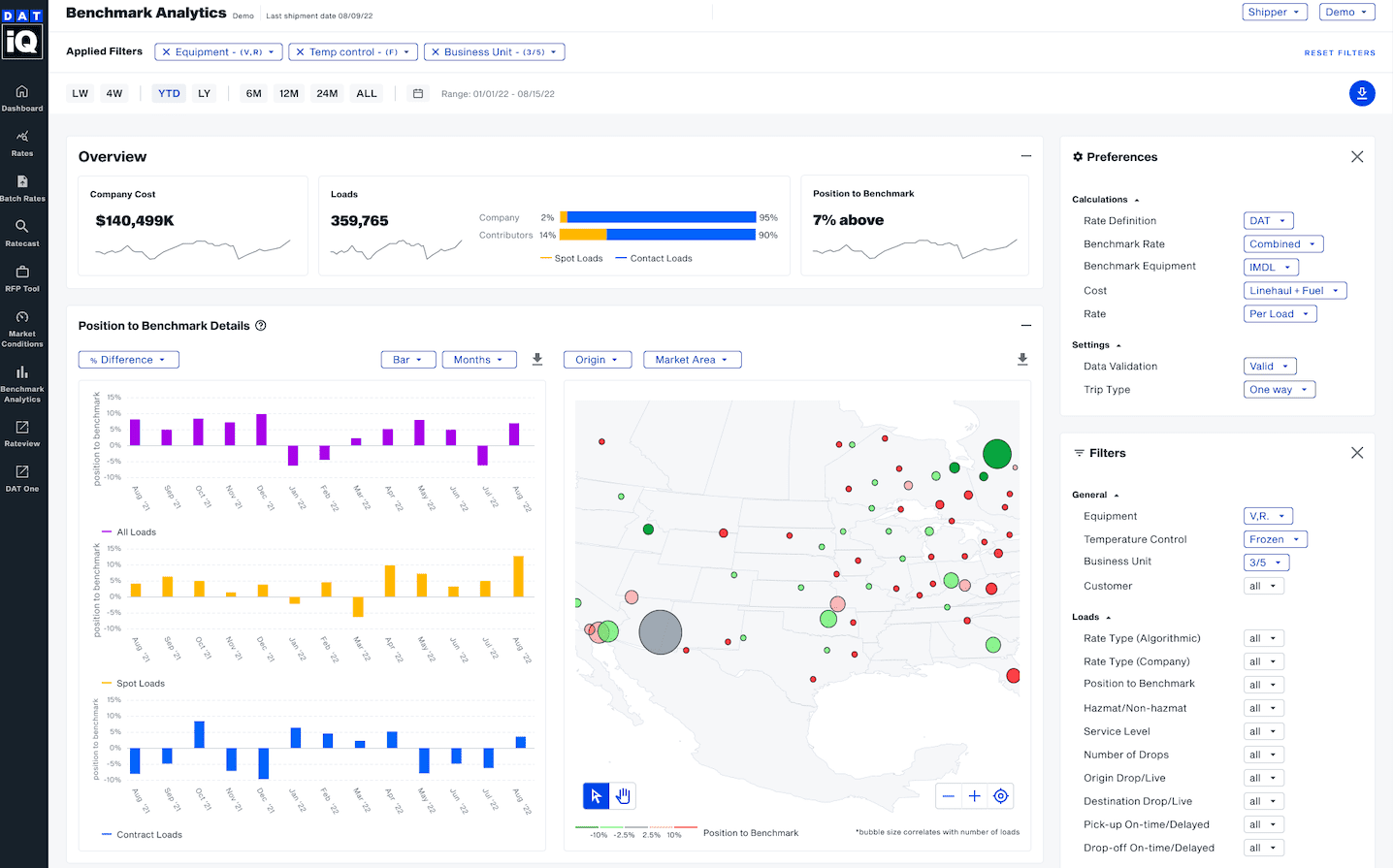Select the pan hand tool on map
This screenshot has height=868, width=1393.
623,796
